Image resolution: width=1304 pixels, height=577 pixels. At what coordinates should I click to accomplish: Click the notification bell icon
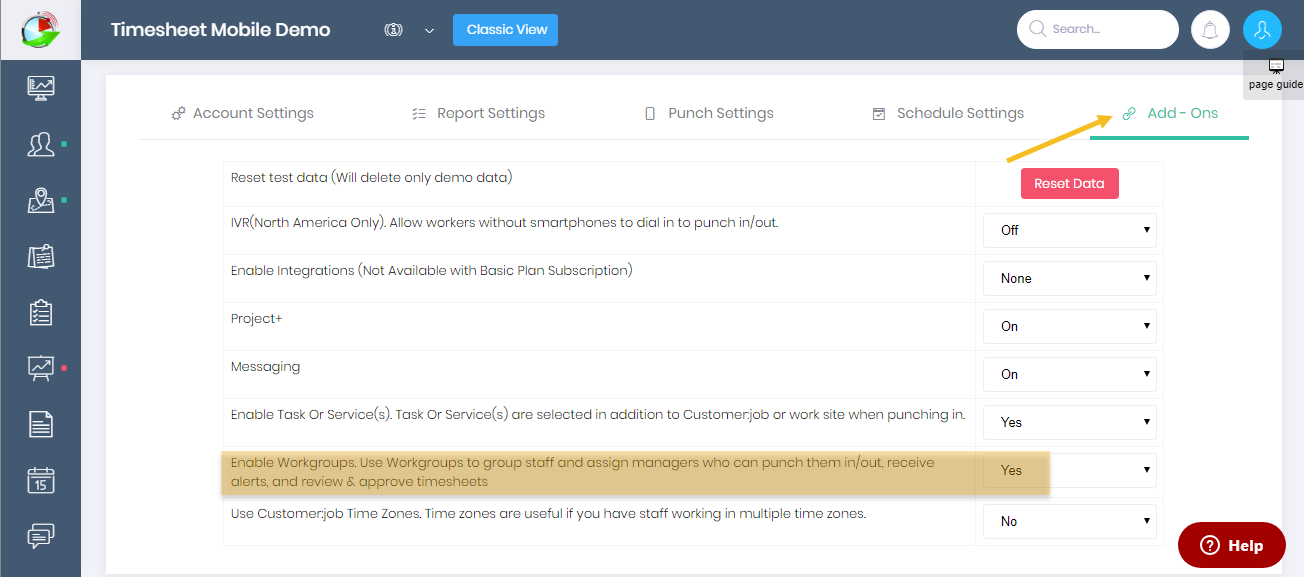click(1211, 30)
